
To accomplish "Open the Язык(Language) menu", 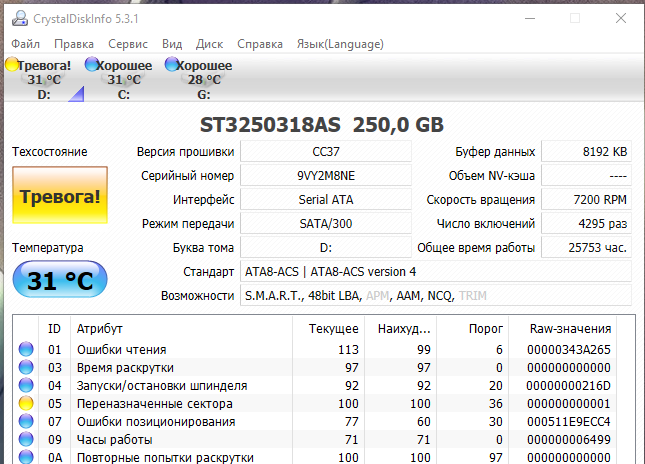I will 340,44.
